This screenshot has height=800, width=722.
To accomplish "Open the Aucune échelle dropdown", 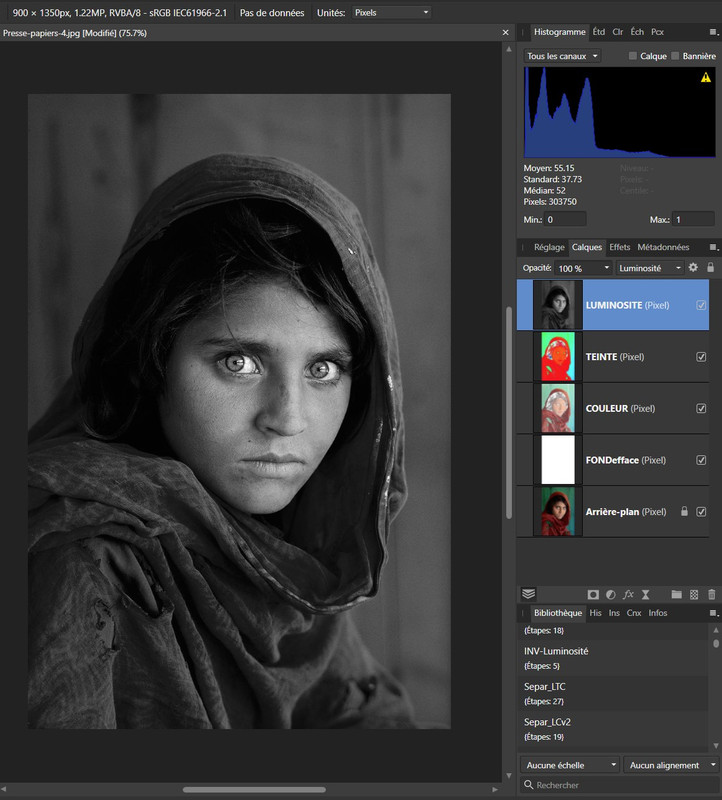I will (570, 765).
